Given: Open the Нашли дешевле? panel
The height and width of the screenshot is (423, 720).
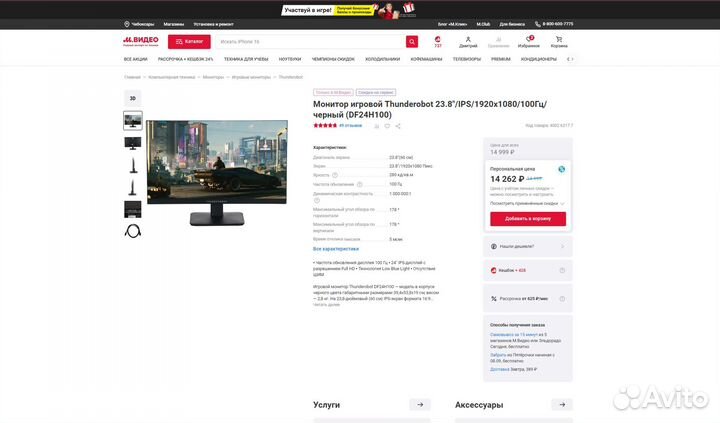Looking at the screenshot, I should pyautogui.click(x=528, y=247).
